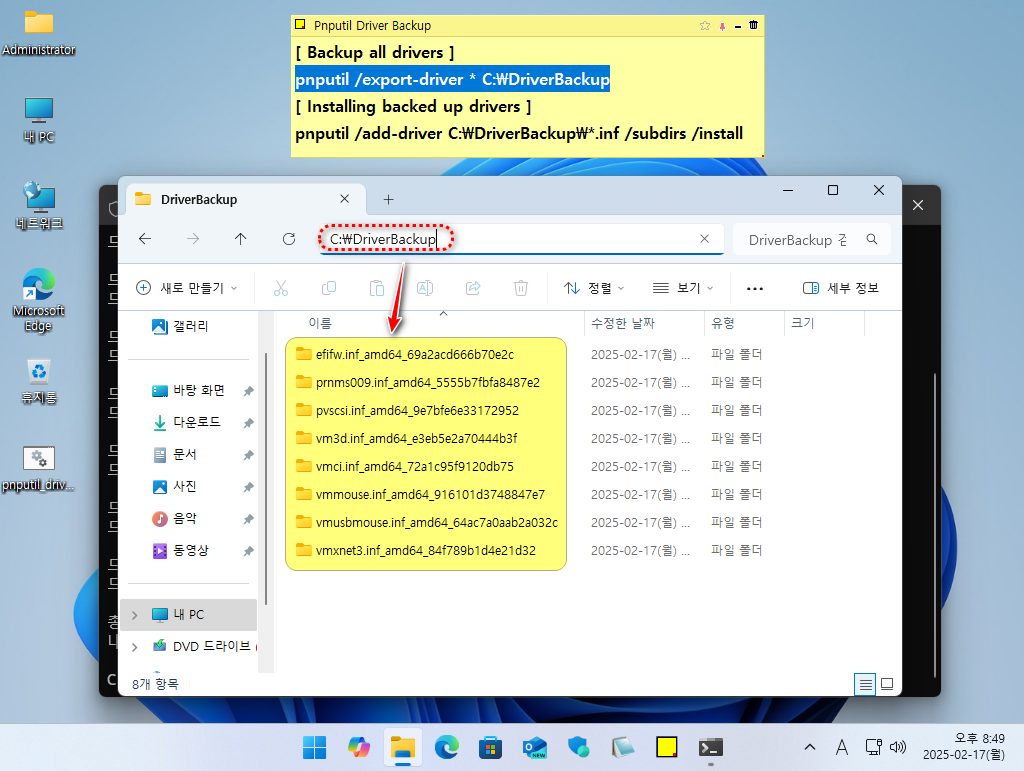Screen dimensions: 1024x771
Task: Click the Copy icon in Explorer toolbar
Action: [x=329, y=288]
